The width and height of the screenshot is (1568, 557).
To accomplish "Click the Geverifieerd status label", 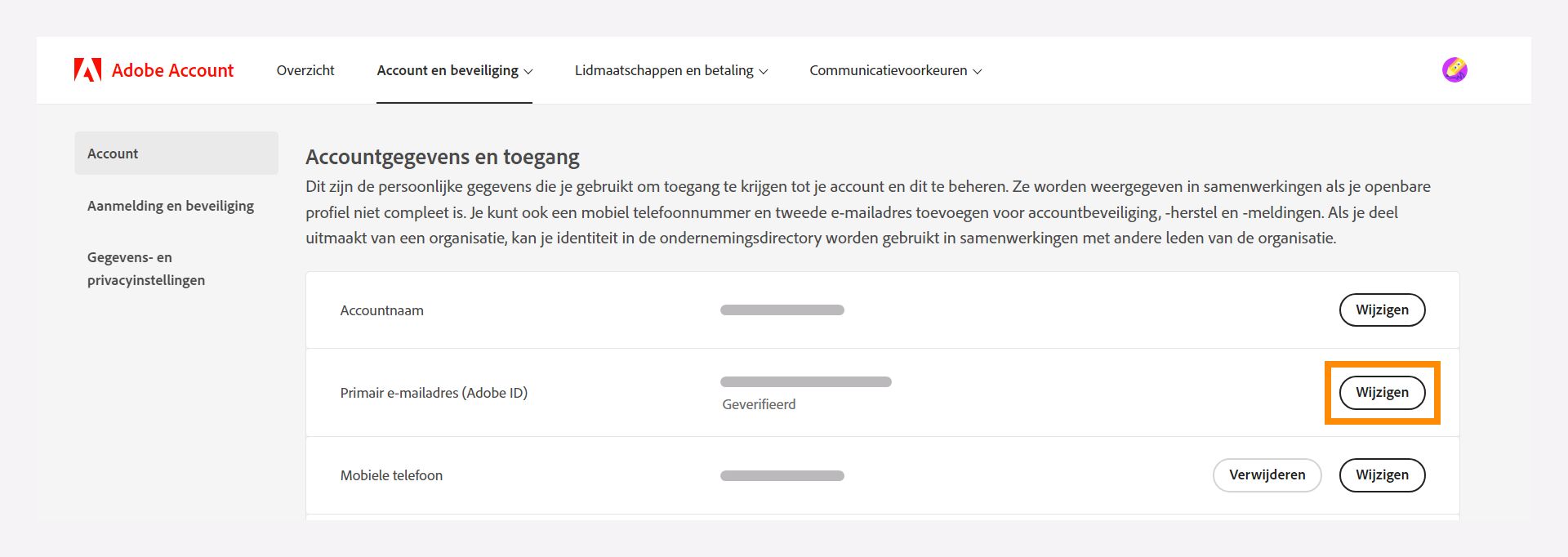I will [x=758, y=403].
